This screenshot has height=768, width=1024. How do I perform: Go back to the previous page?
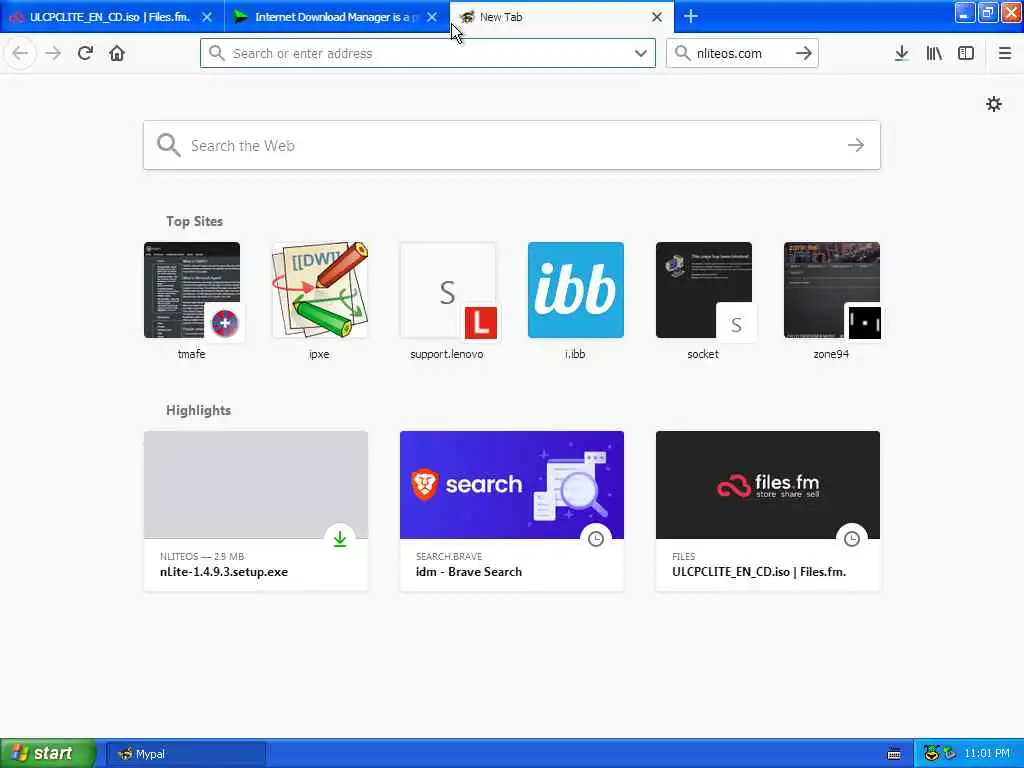(20, 53)
